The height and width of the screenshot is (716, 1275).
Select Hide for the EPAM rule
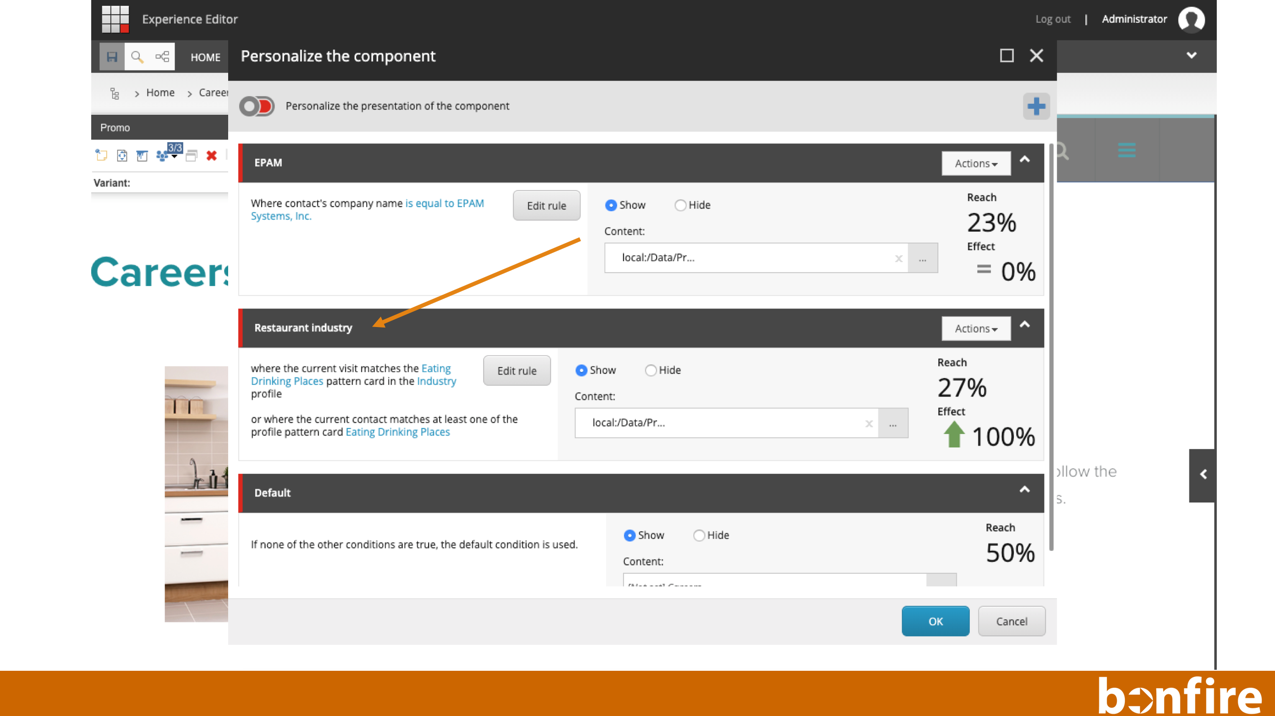[x=680, y=205]
